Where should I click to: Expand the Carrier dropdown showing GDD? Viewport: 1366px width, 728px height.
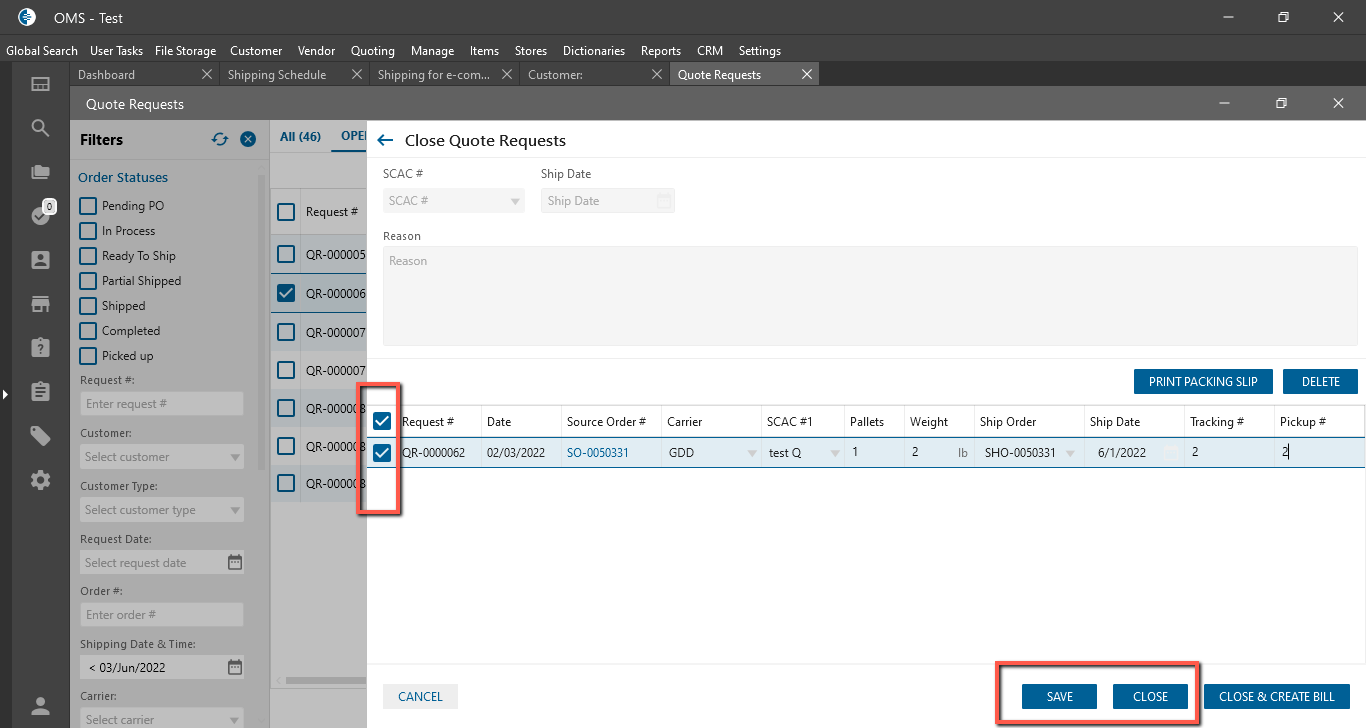click(x=751, y=453)
